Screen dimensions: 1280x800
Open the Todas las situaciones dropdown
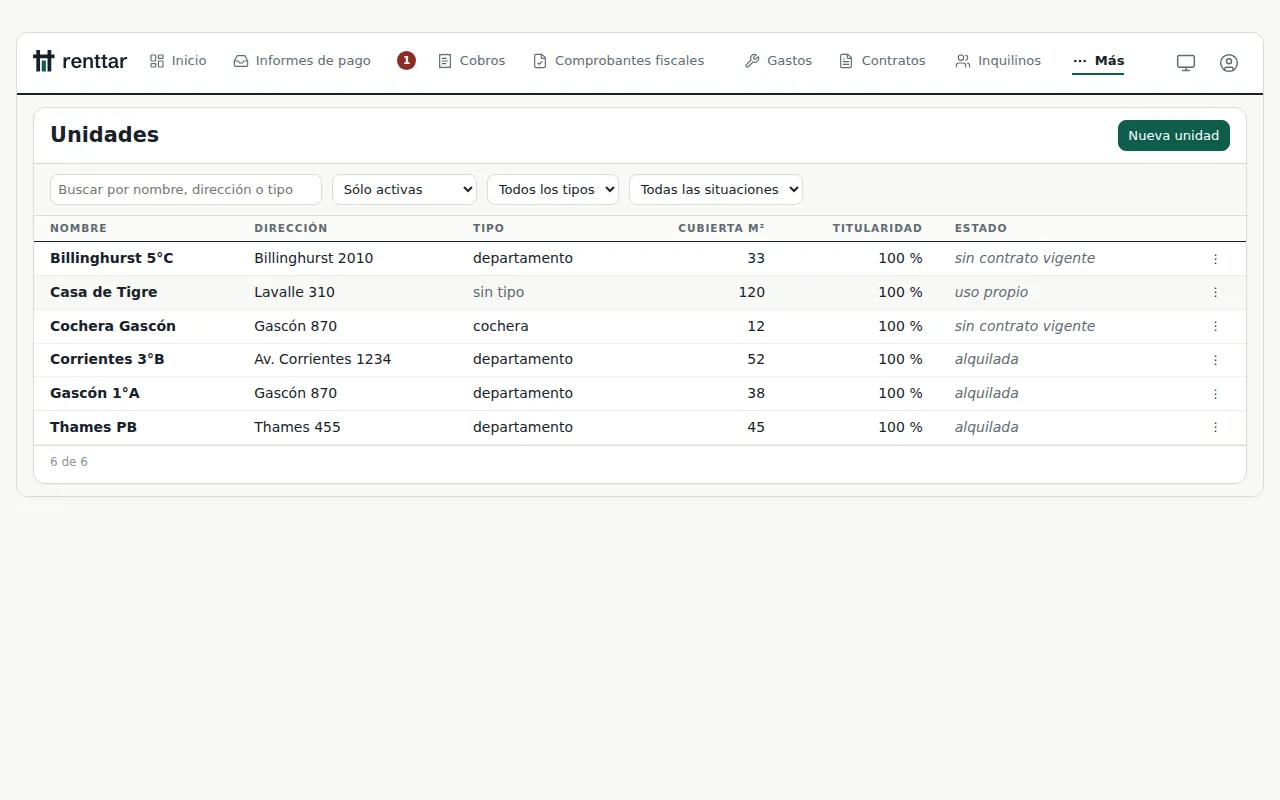pos(716,190)
